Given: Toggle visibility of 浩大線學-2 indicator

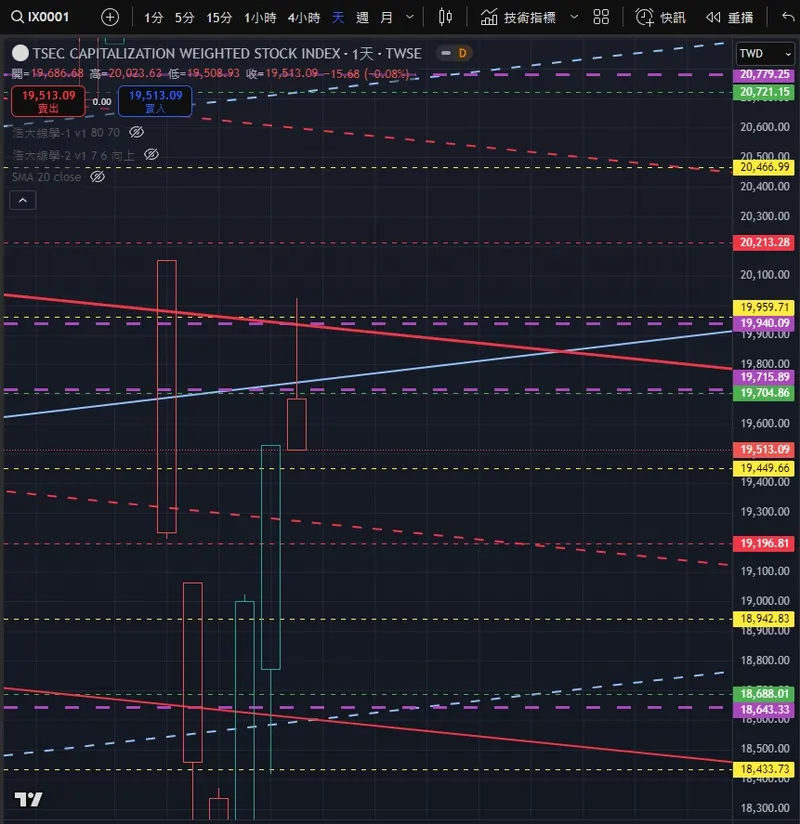Looking at the screenshot, I should point(151,154).
